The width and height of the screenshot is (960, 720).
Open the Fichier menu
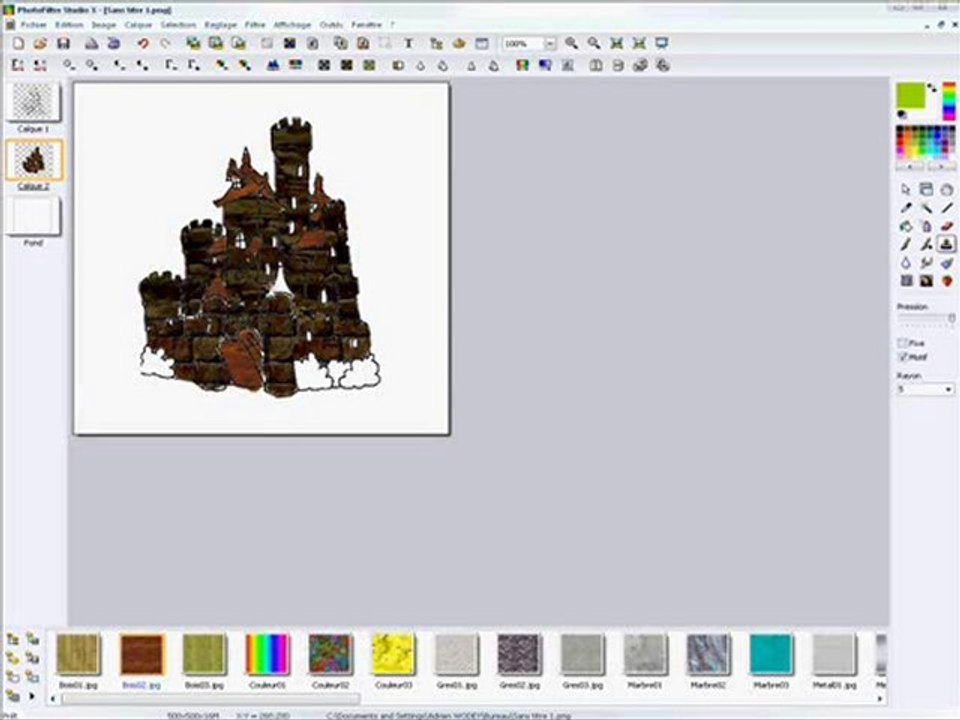(34, 25)
